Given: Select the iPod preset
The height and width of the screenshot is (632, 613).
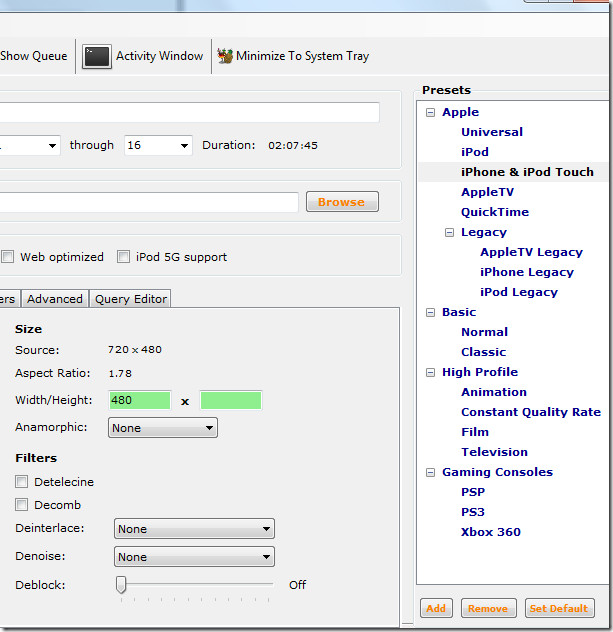Looking at the screenshot, I should pos(475,152).
